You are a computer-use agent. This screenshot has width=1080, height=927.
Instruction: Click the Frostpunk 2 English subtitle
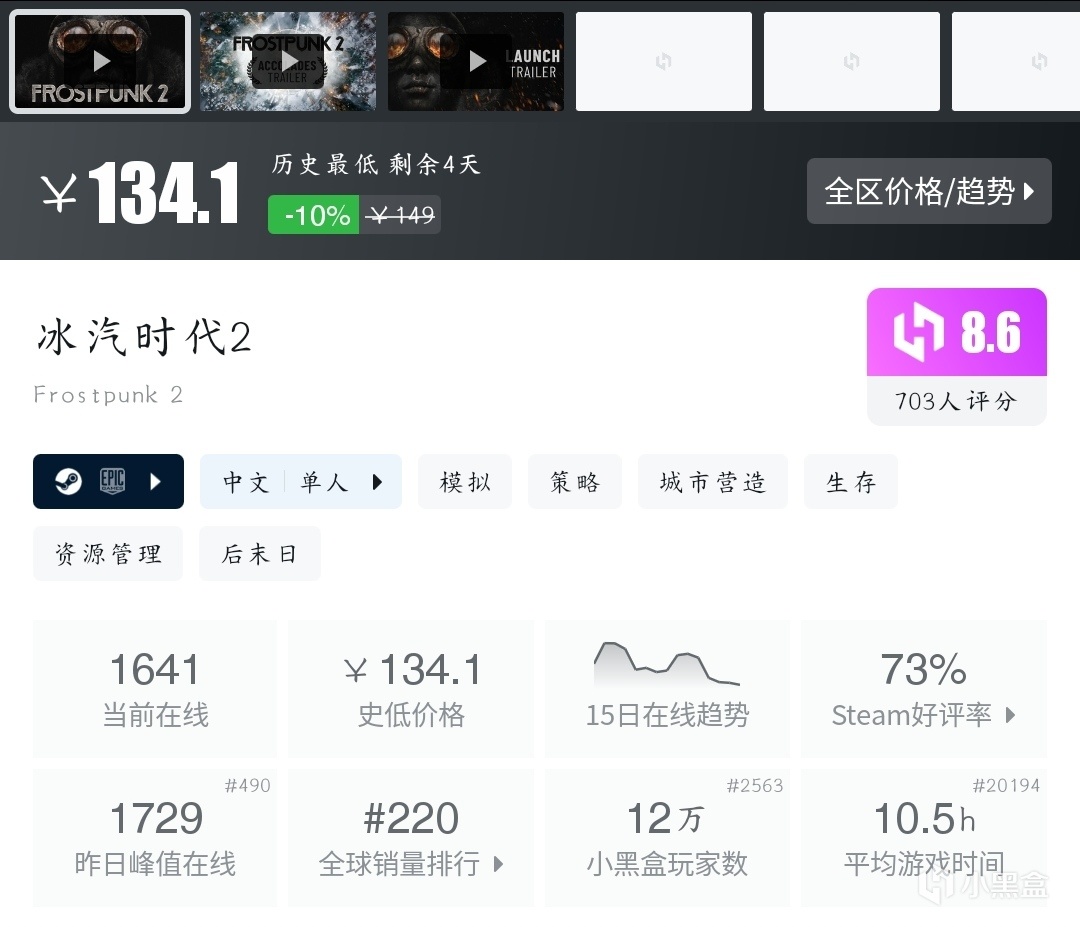click(108, 395)
